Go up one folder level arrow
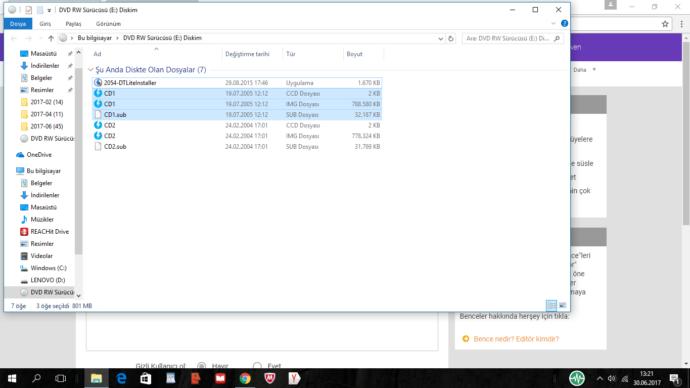 pos(51,38)
